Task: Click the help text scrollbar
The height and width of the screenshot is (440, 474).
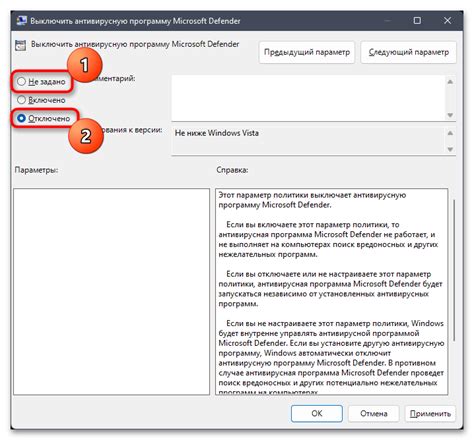Action: pos(454,270)
